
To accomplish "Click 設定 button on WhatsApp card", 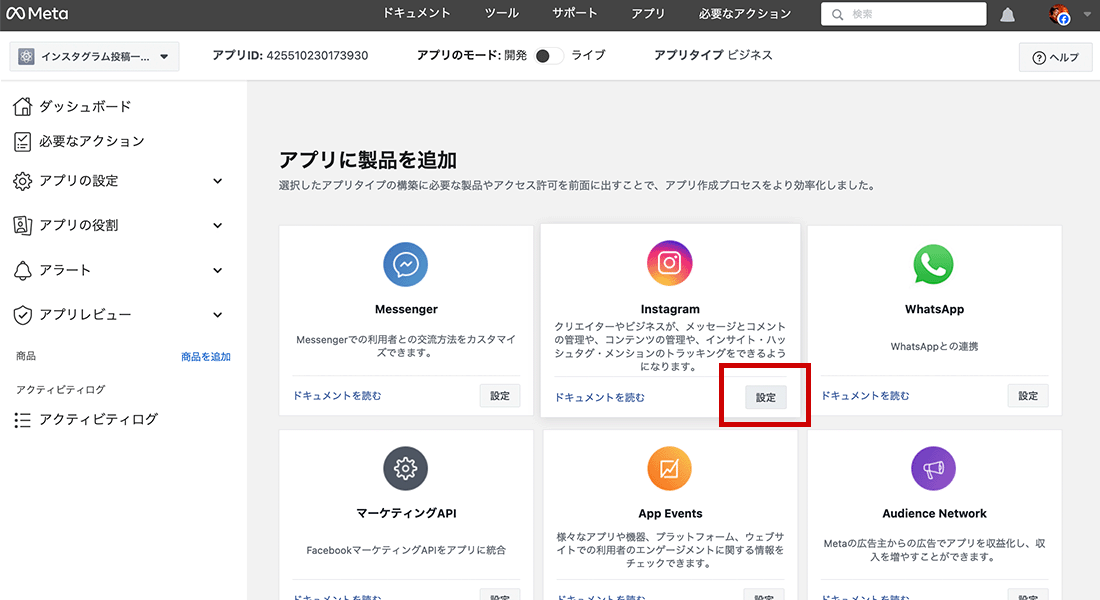I will [x=1028, y=396].
